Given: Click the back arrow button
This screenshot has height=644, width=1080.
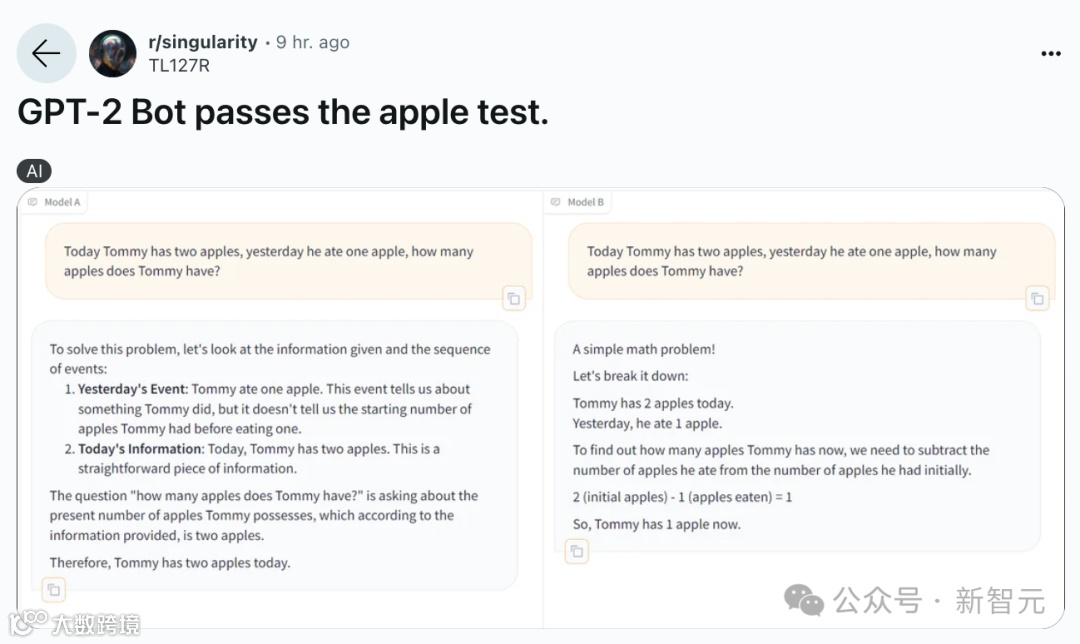Looking at the screenshot, I should (46, 53).
